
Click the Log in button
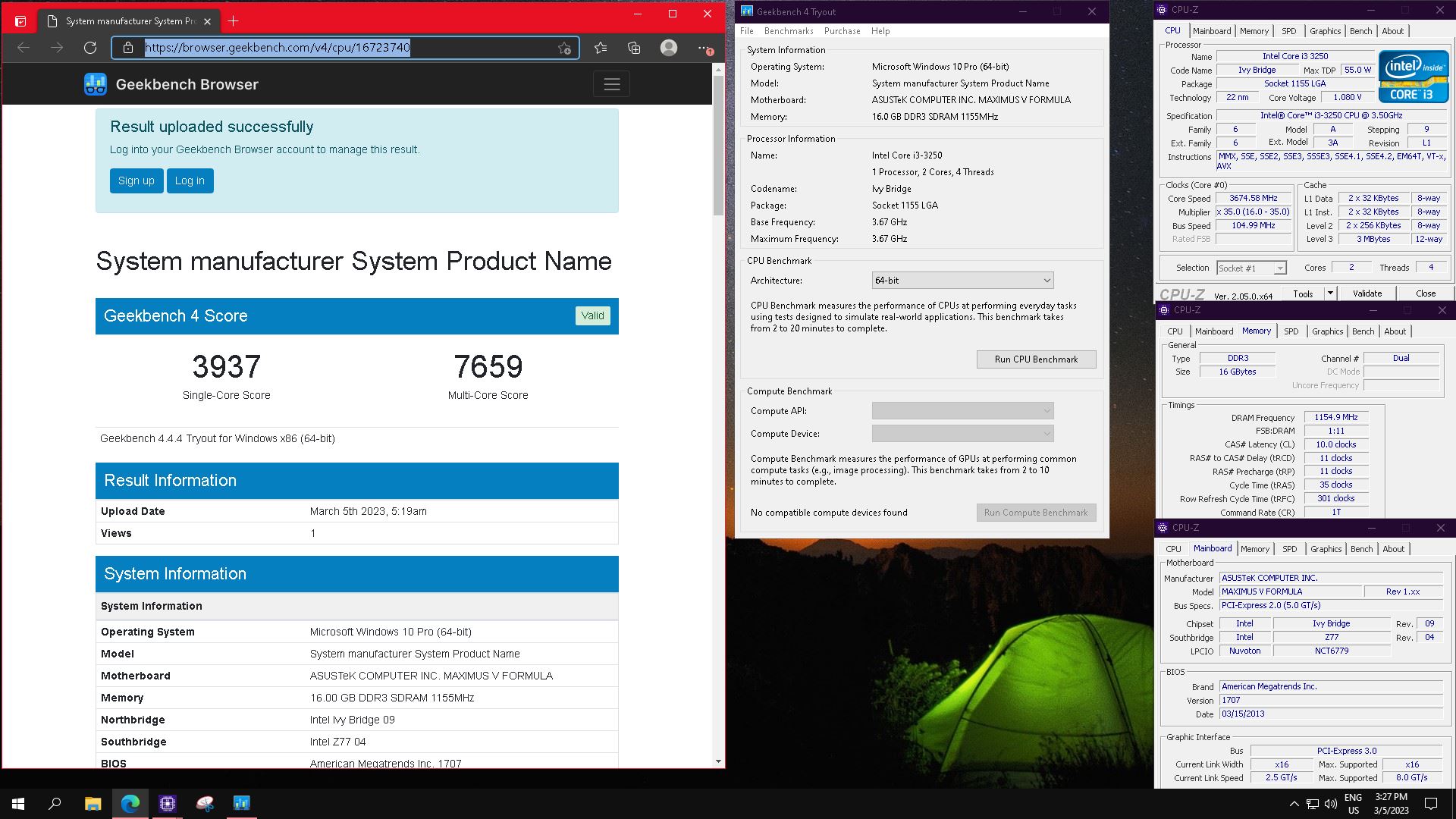(x=190, y=180)
